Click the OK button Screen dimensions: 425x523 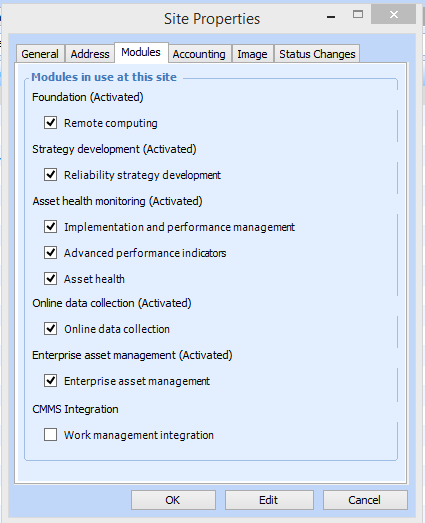(173, 500)
